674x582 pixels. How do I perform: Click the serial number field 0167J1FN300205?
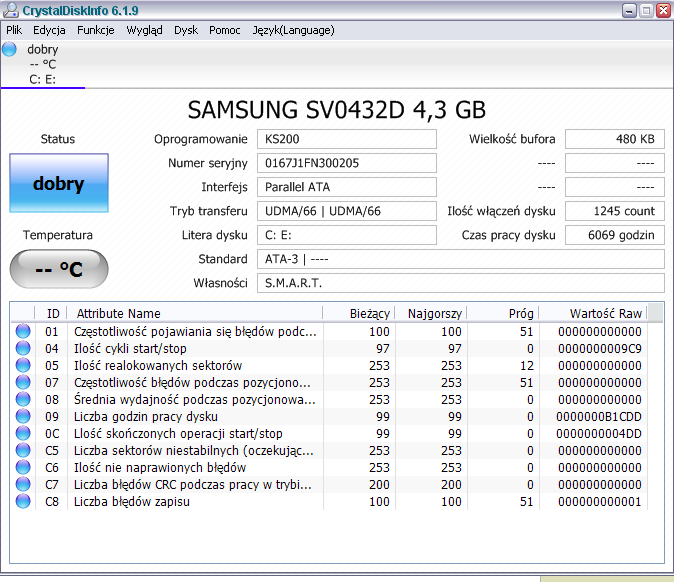[347, 163]
